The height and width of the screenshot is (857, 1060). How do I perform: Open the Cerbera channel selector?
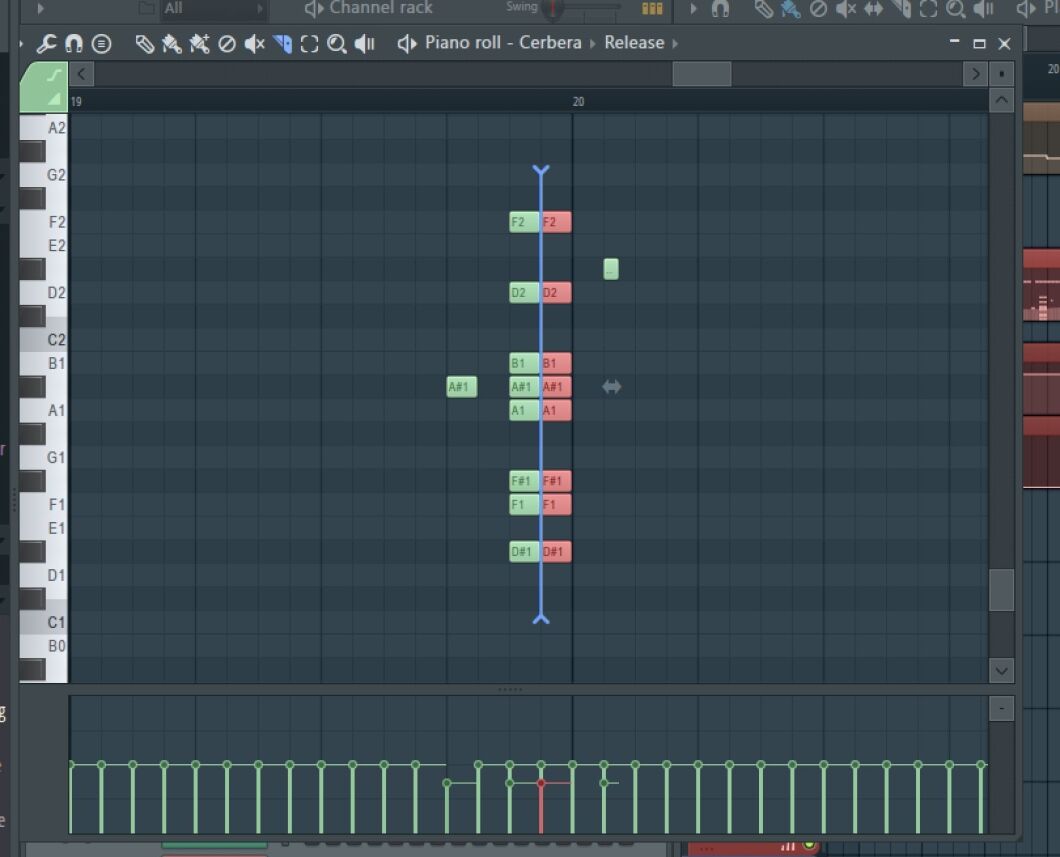point(549,43)
